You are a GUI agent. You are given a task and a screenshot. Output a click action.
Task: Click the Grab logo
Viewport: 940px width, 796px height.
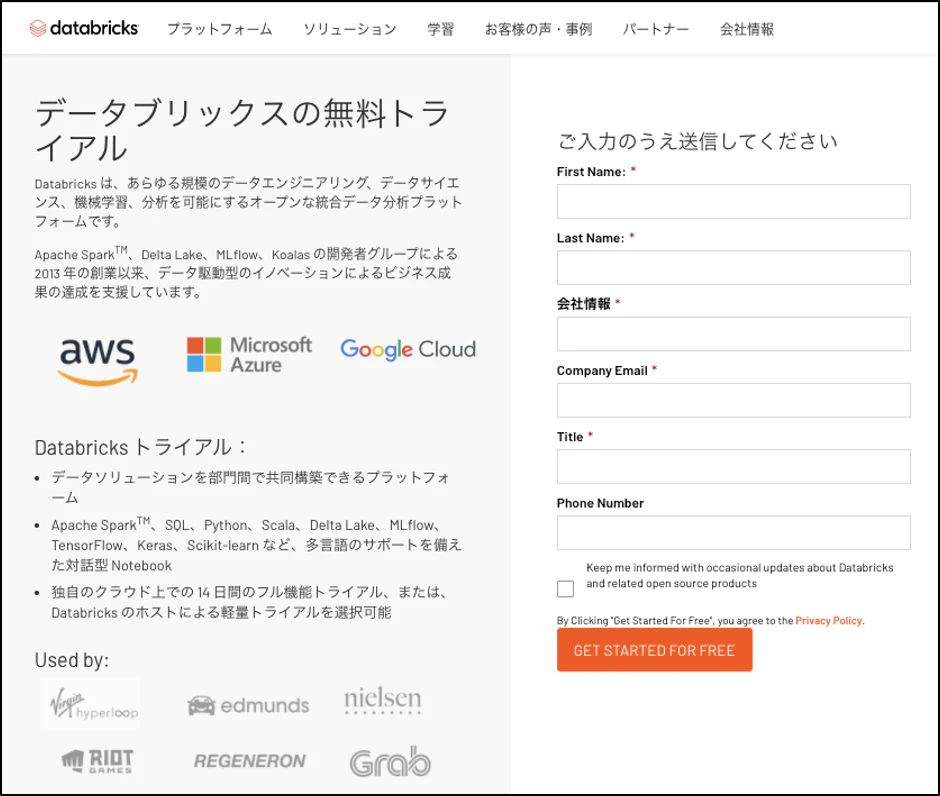[x=390, y=761]
